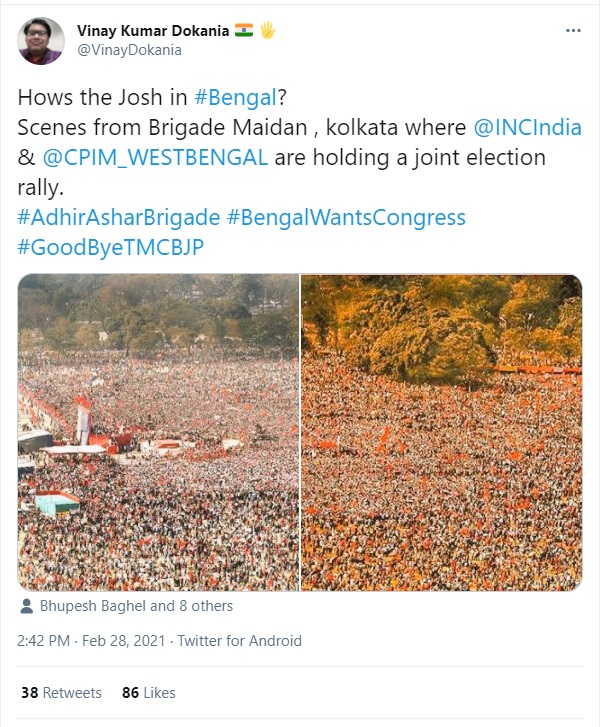Click the raised hand emoji beside the name
The image size is (603, 727).
pyautogui.click(x=267, y=30)
